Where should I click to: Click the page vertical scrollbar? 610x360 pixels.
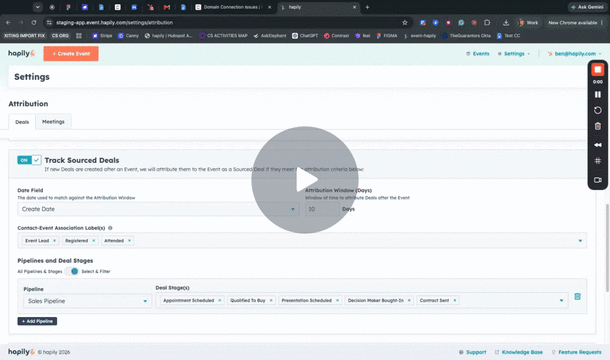607,248
